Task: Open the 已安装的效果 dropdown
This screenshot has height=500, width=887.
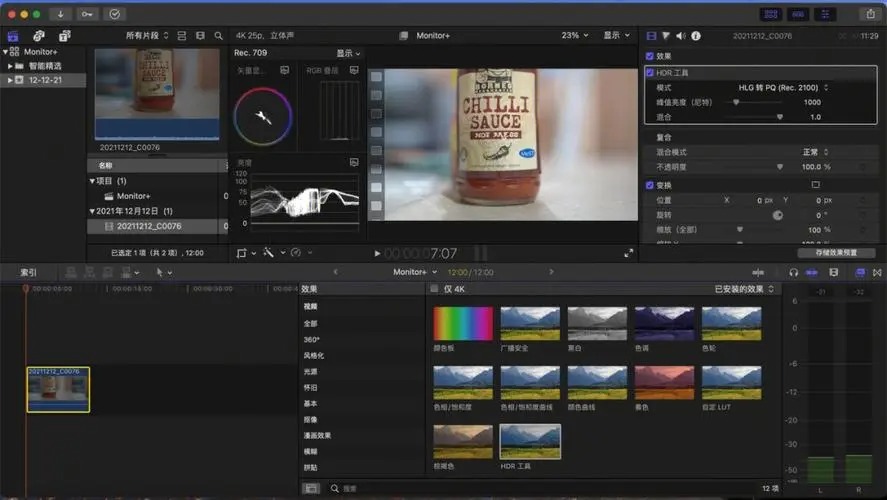Action: [x=744, y=289]
